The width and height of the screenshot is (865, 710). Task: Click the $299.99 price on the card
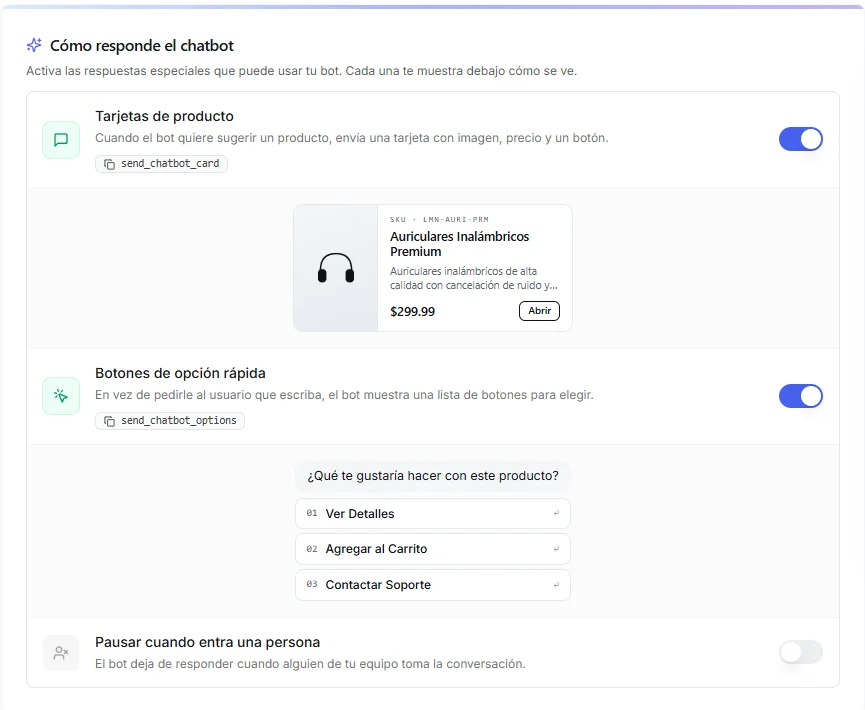point(412,312)
